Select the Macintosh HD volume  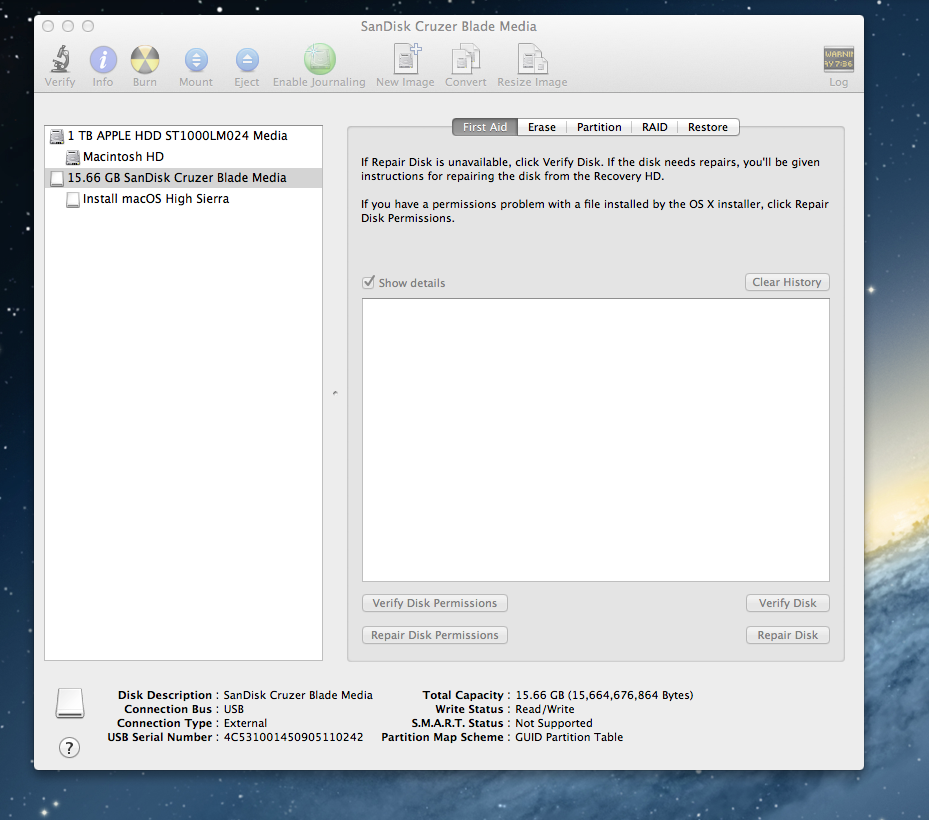tap(184, 157)
